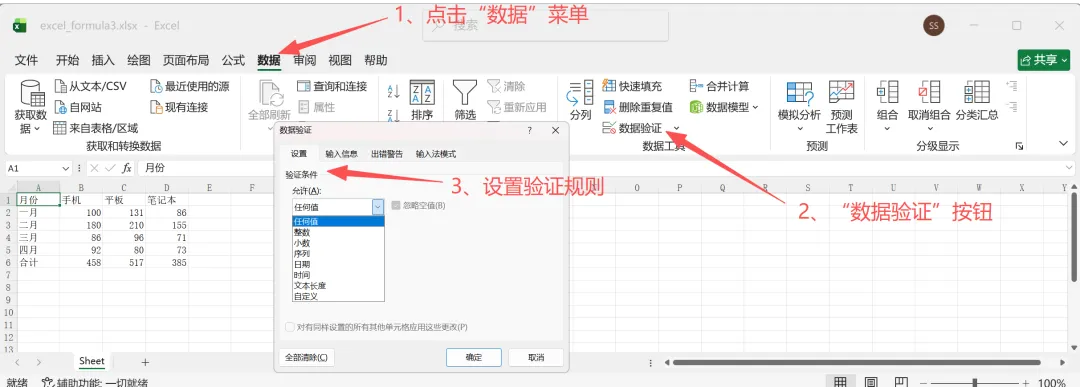Click 重新应用 (Reapply) filter
Image resolution: width=1080 pixels, height=387 pixels.
[517, 107]
